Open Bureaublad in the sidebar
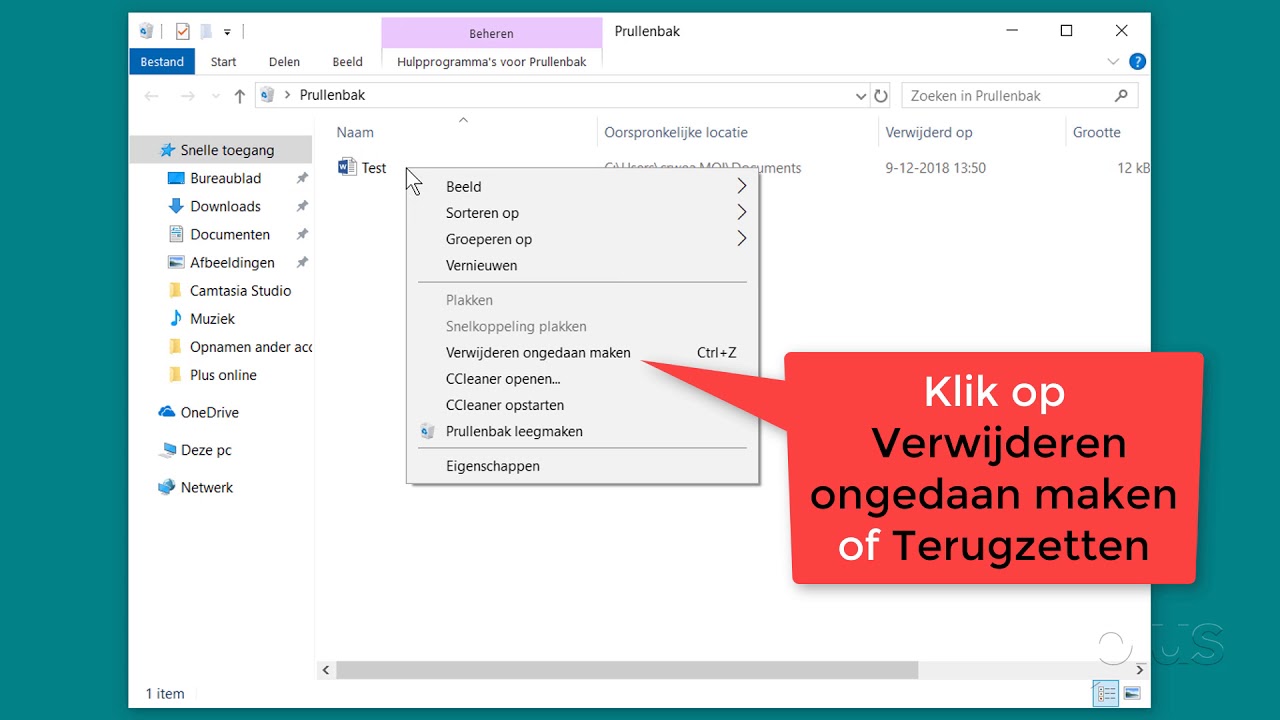The height and width of the screenshot is (720, 1280). 215,178
